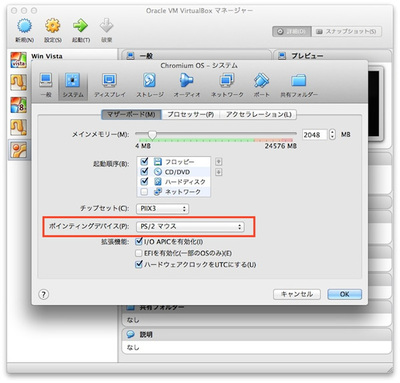
Task: Click the メインメモリー slider handle
Action: (152, 135)
